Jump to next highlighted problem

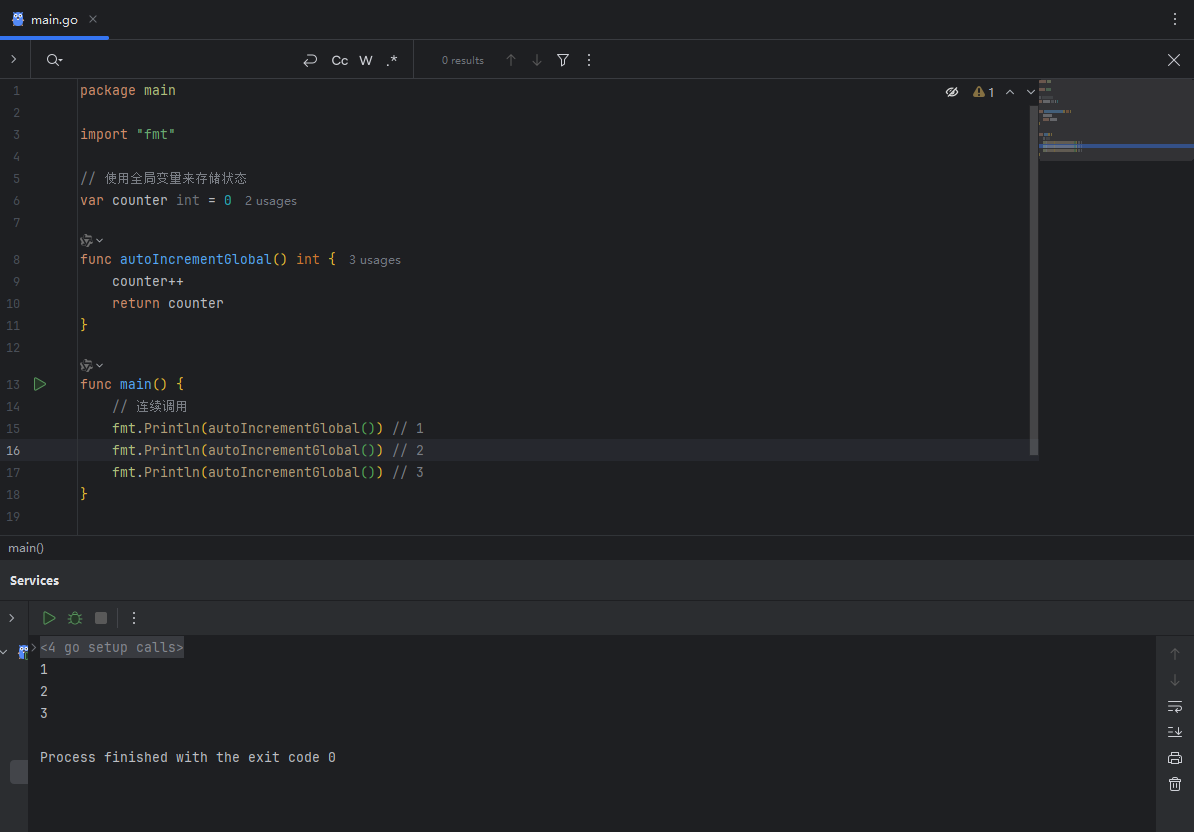coord(1030,92)
